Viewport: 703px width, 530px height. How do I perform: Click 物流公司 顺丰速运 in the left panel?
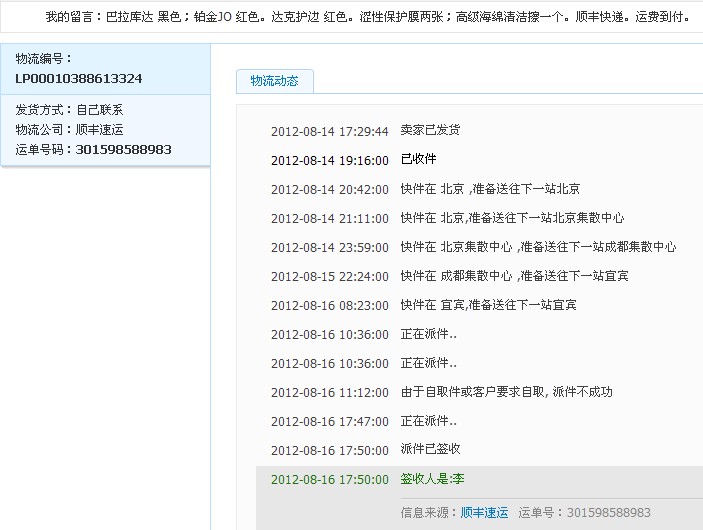click(x=69, y=130)
